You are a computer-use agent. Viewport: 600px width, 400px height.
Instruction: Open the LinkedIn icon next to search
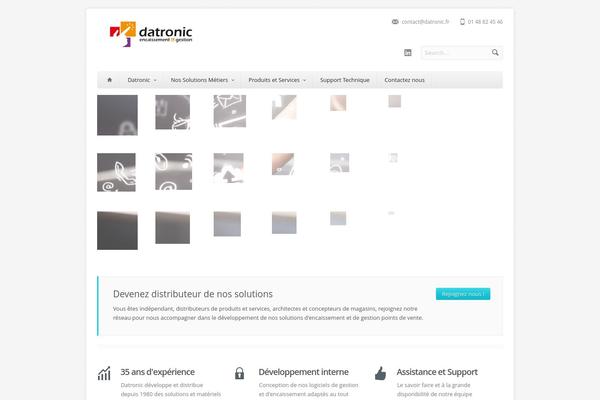tap(408, 52)
